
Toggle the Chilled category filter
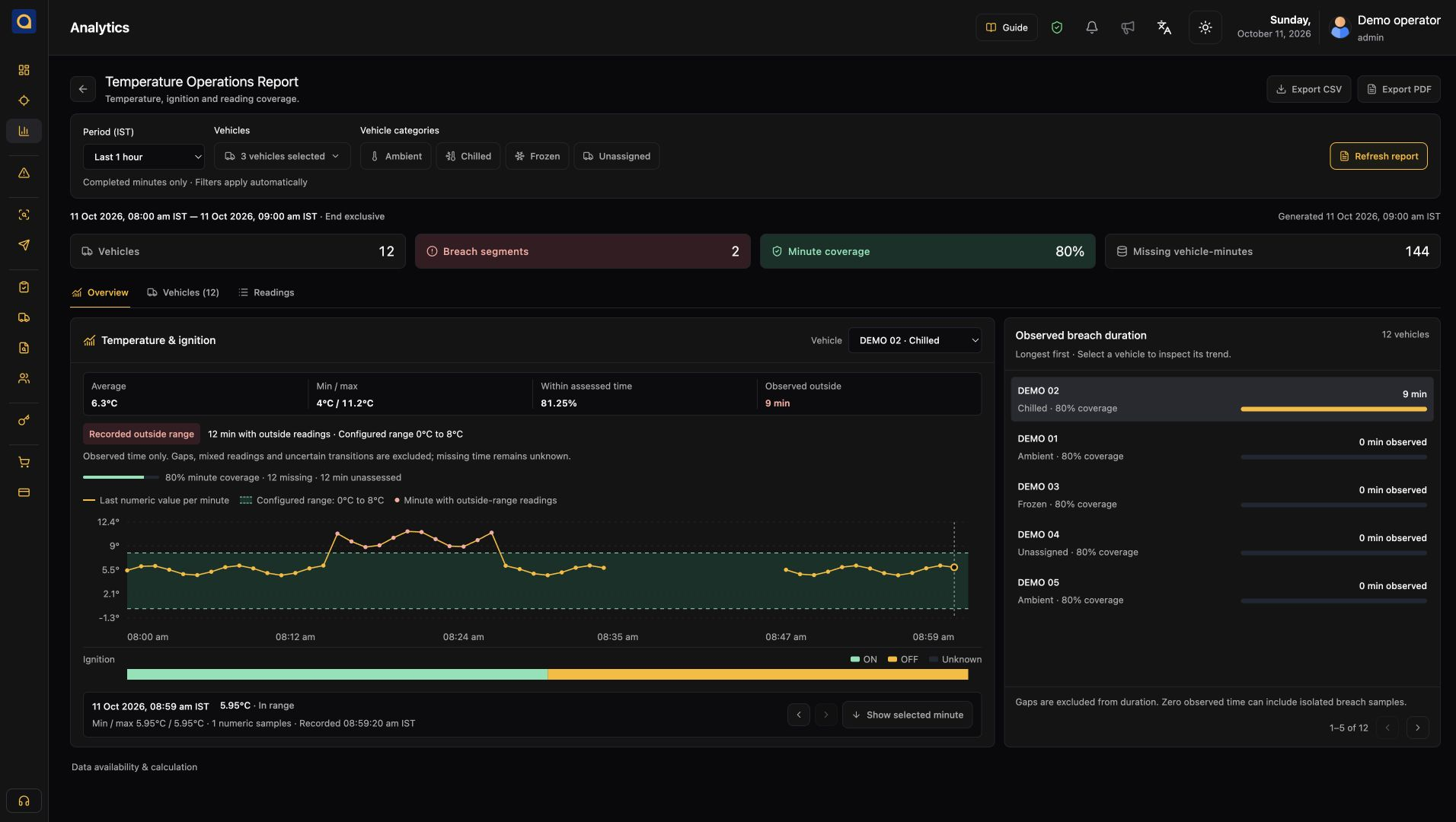[x=468, y=156]
